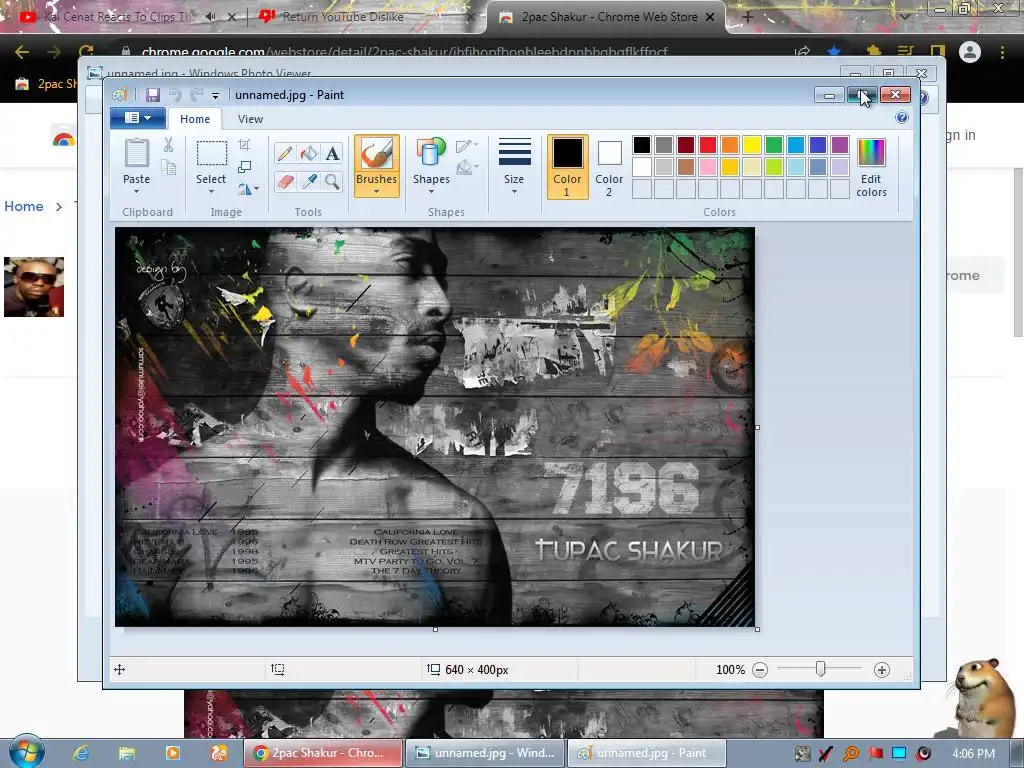Click the Cut scissors icon
This screenshot has width=1024, height=768.
coord(168,145)
